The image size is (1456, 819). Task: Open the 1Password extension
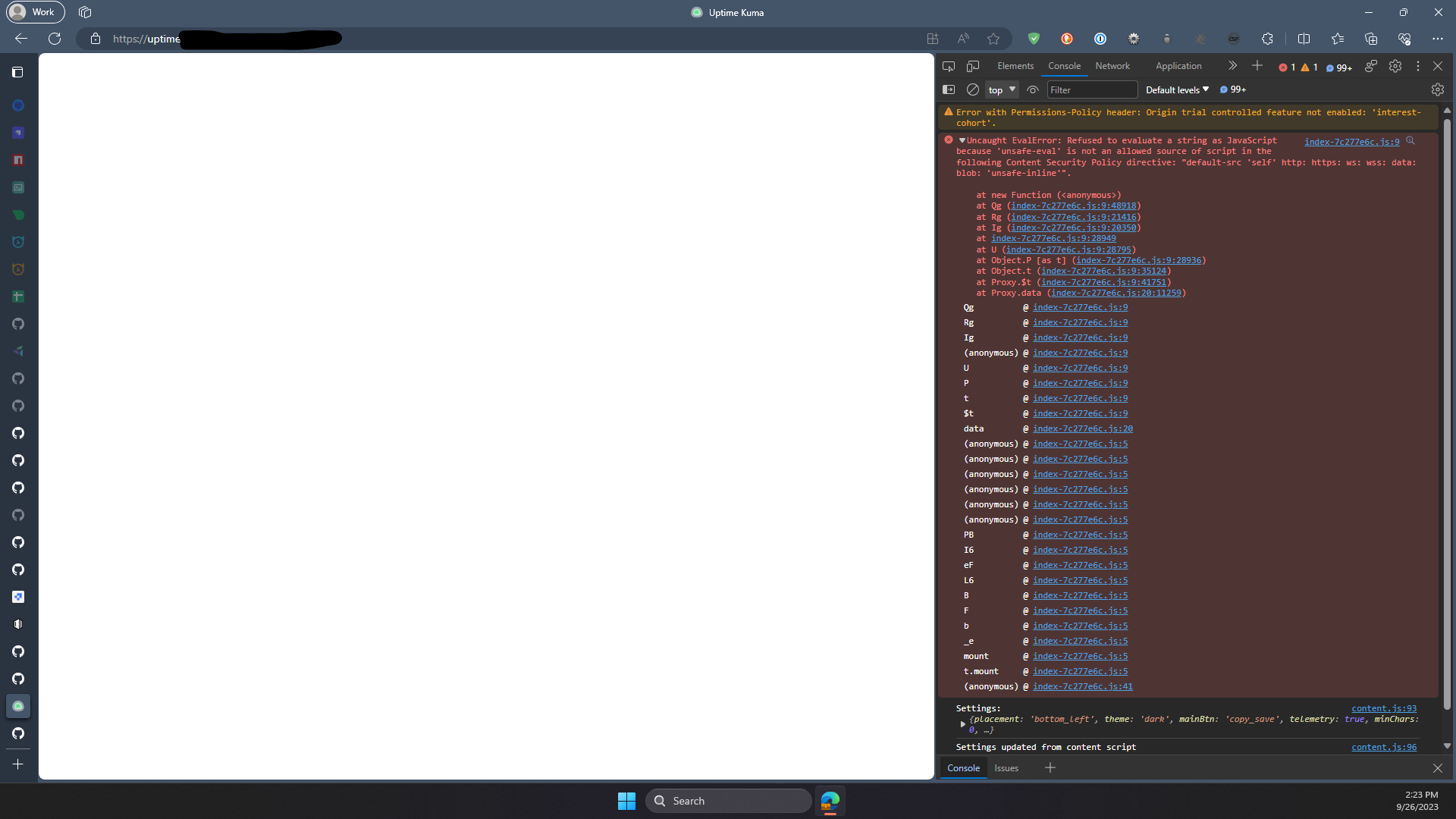point(1100,39)
